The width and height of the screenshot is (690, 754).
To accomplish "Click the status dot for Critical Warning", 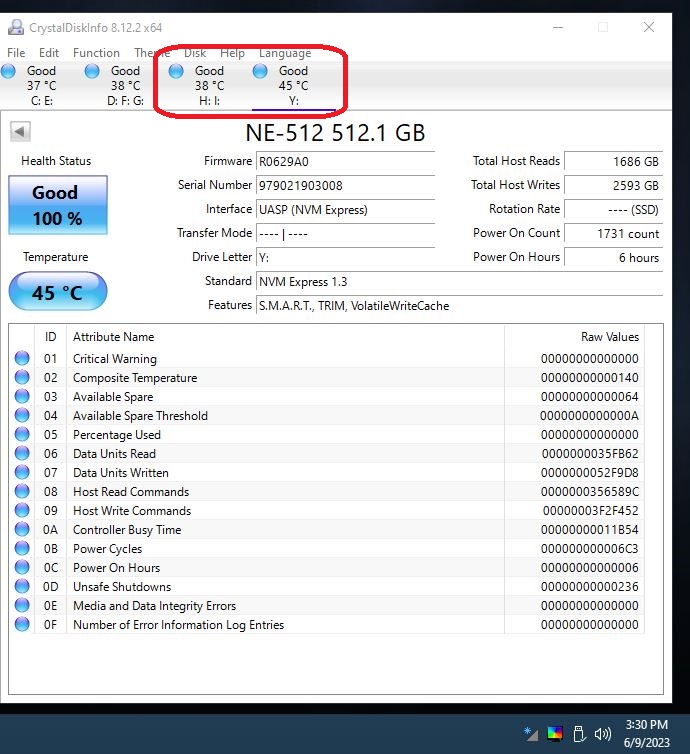I will click(x=22, y=358).
